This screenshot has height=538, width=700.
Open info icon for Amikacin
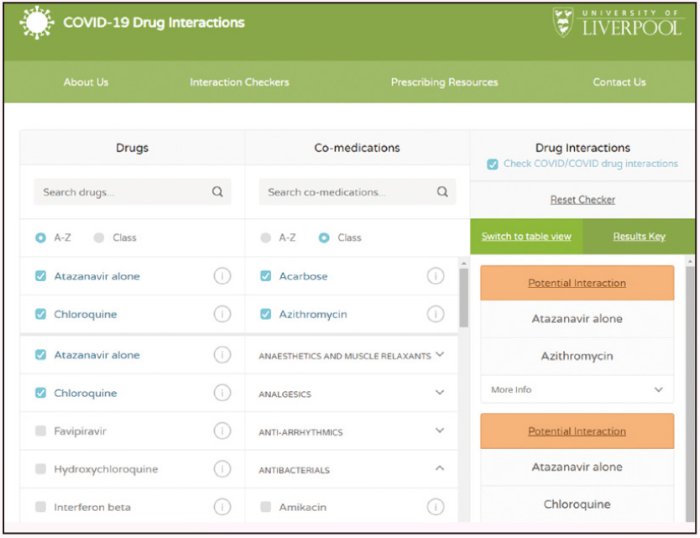[436, 507]
